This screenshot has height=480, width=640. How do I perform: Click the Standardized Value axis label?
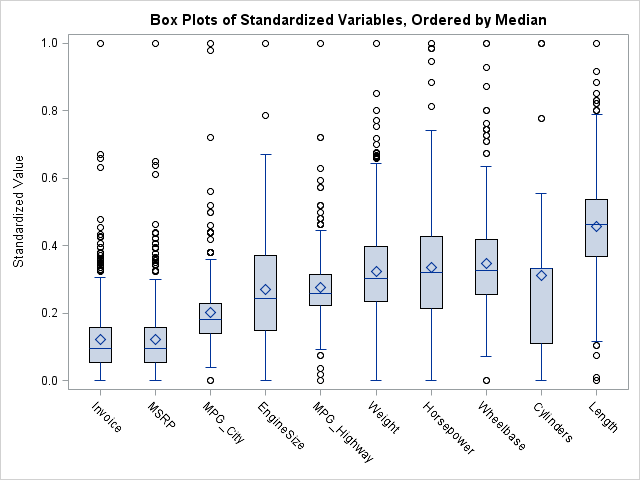[x=19, y=211]
